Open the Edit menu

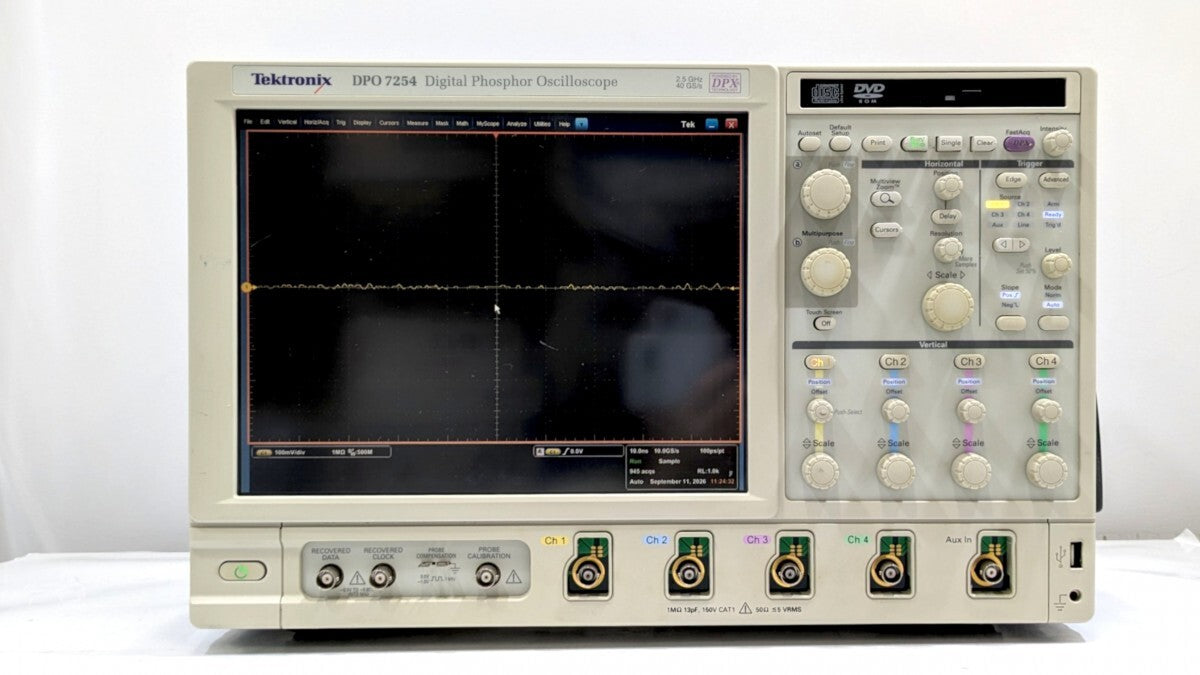coord(265,122)
